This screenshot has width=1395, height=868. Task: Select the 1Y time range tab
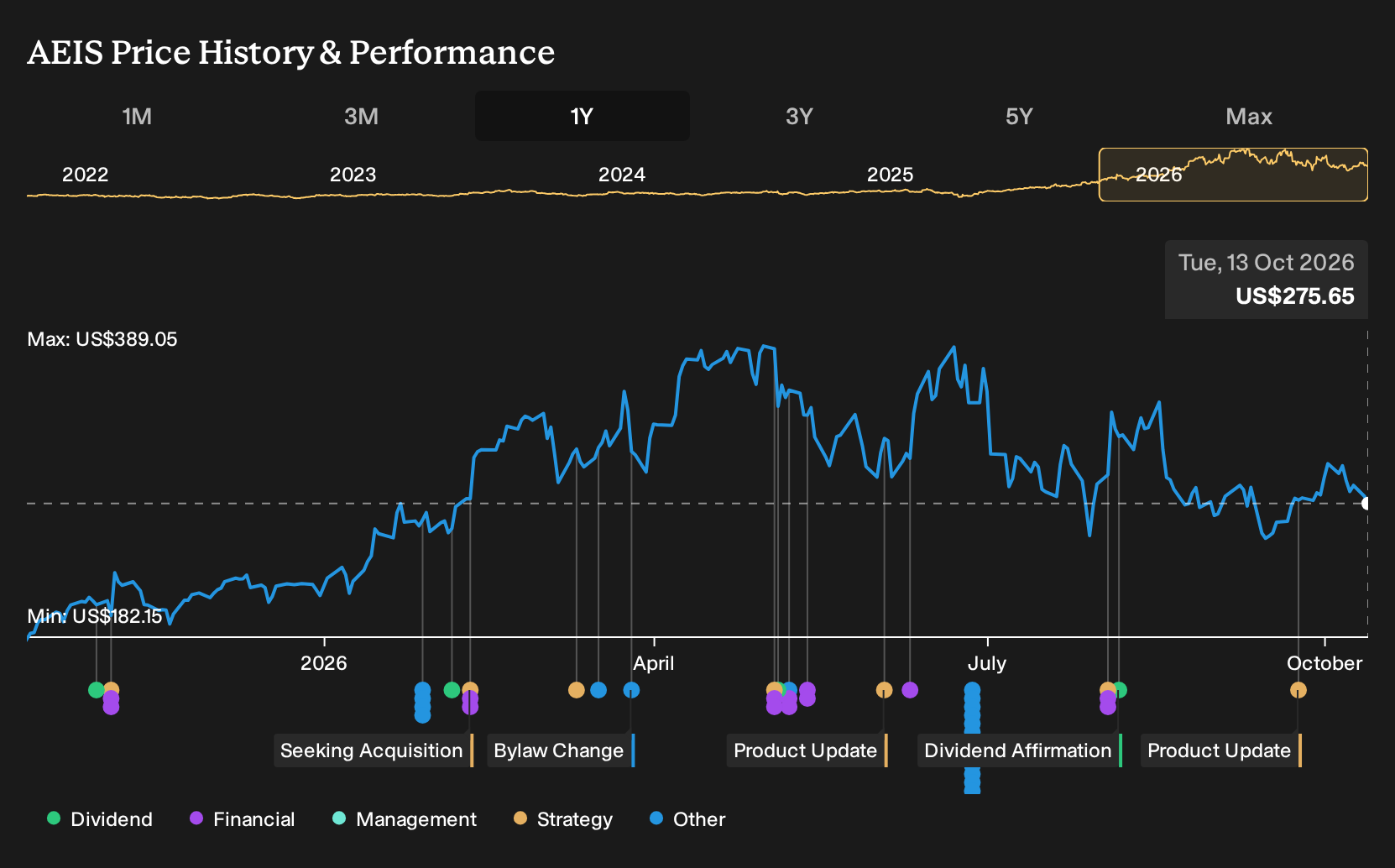[x=583, y=116]
